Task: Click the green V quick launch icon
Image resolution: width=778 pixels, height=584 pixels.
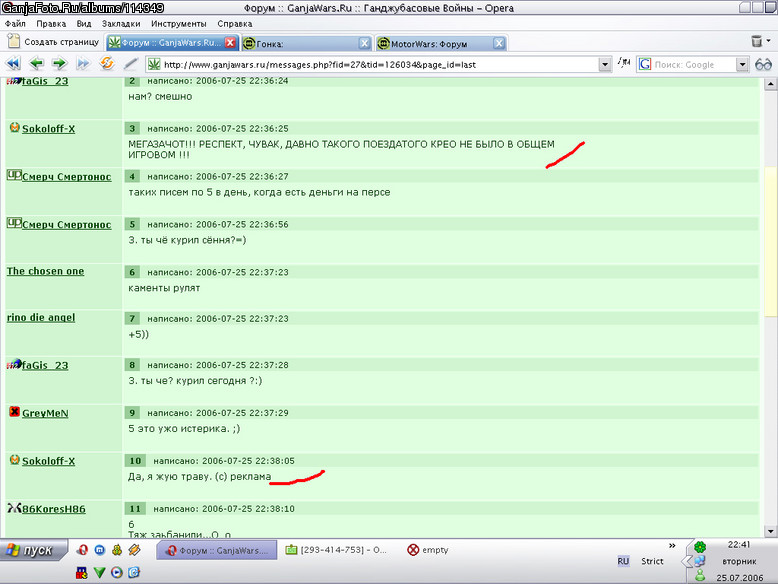Action: tap(99, 573)
